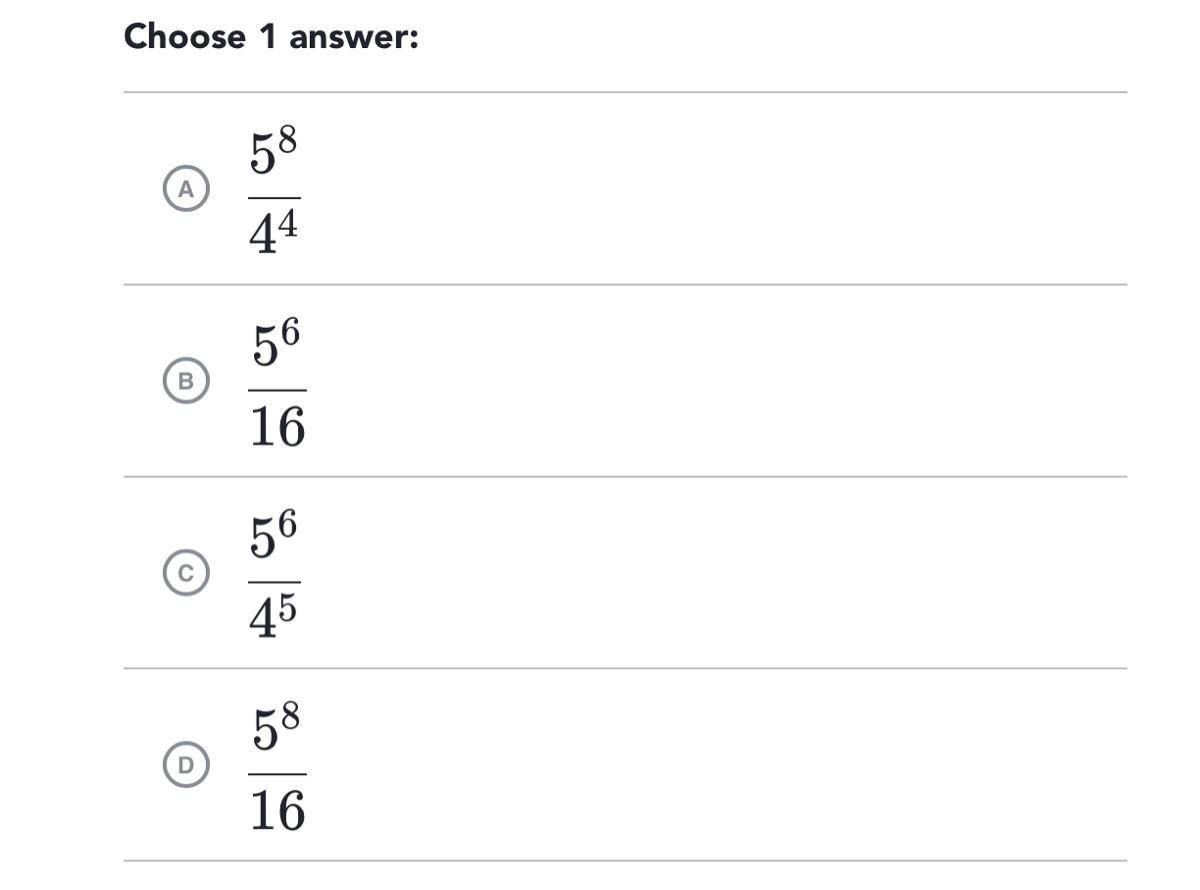Click the fraction bar in option D
Screen dimensions: 1200x890
click(277, 774)
